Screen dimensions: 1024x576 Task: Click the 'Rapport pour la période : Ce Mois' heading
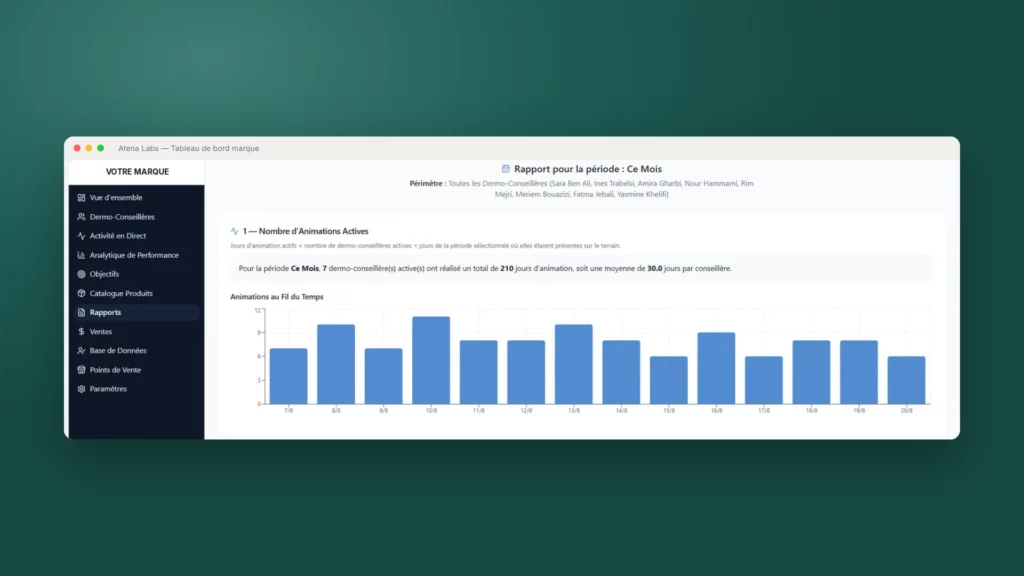pyautogui.click(x=588, y=168)
